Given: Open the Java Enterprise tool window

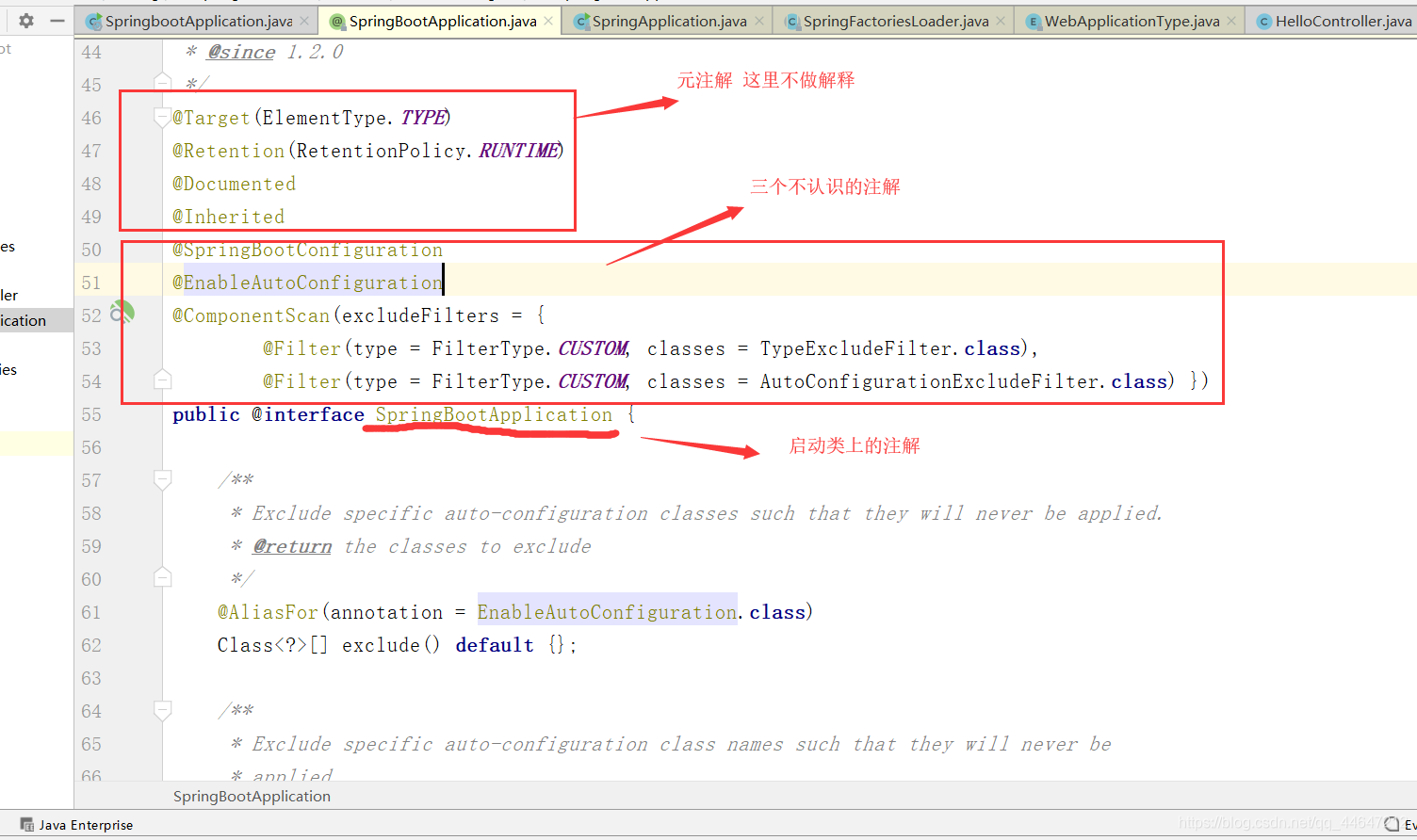Looking at the screenshot, I should pos(77,825).
